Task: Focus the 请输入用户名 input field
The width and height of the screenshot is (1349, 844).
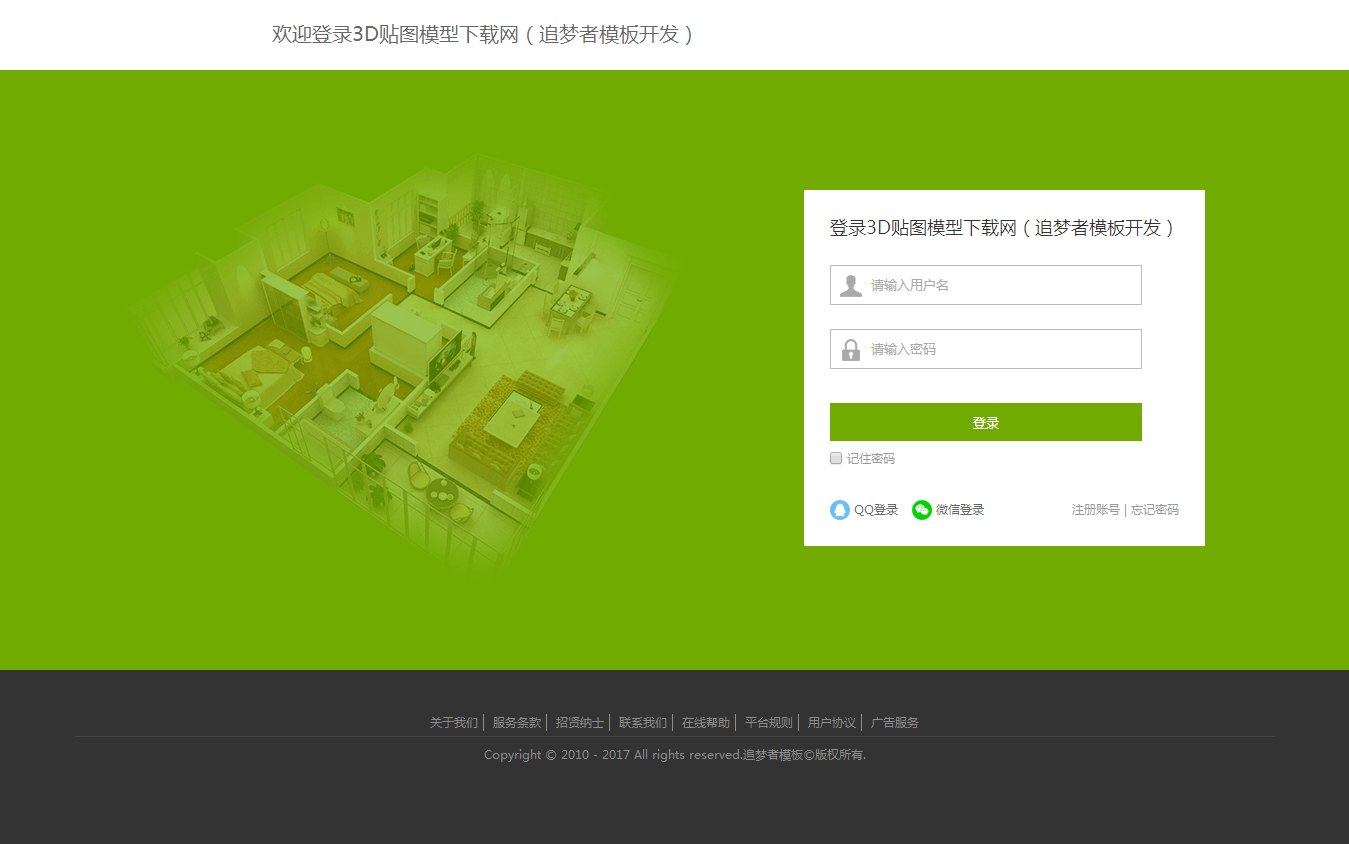Action: (1000, 285)
